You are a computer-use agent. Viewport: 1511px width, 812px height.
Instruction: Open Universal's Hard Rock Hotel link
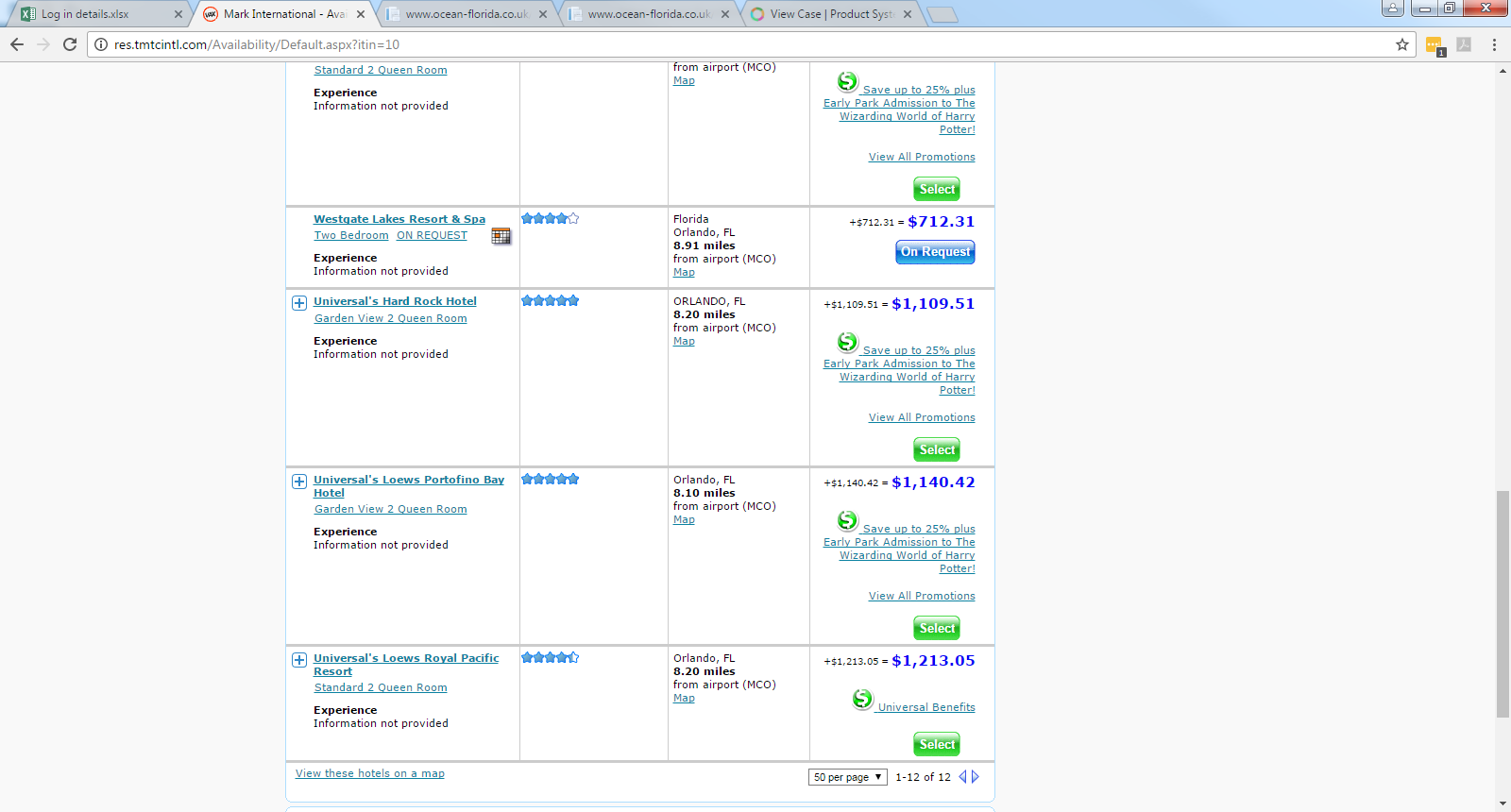395,301
